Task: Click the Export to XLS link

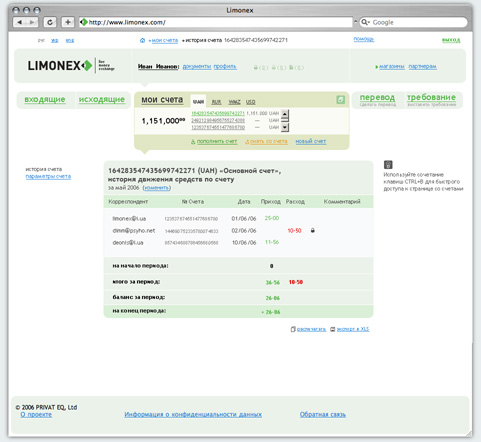Action: coord(353,329)
